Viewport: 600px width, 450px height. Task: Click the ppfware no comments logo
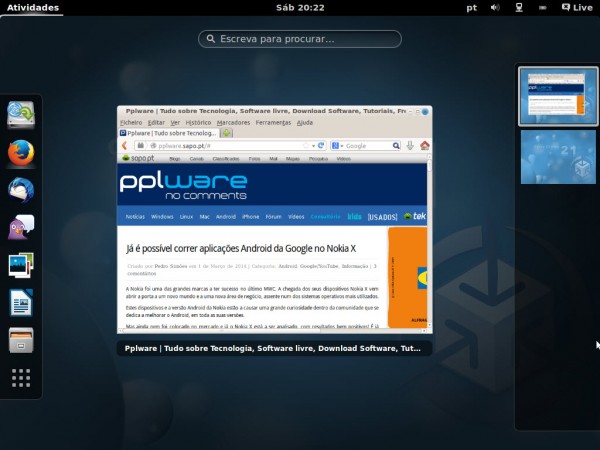coord(183,186)
